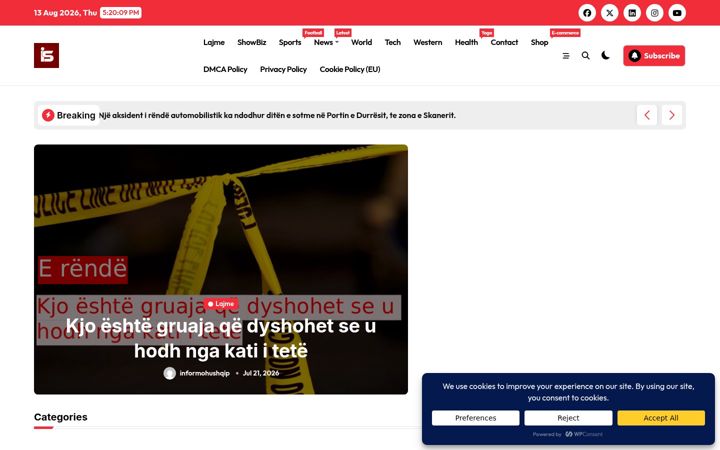The image size is (720, 450).
Task: Open the hamburger off-canvas menu
Action: click(566, 56)
